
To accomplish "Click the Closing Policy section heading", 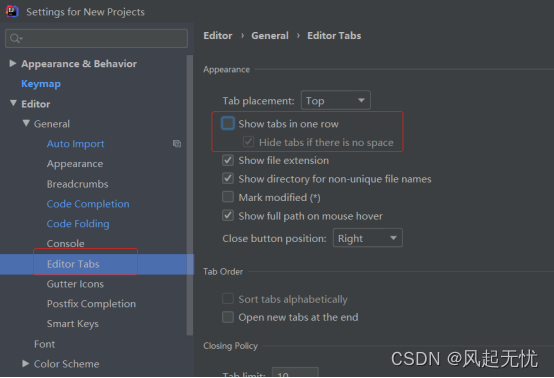I will pos(230,345).
